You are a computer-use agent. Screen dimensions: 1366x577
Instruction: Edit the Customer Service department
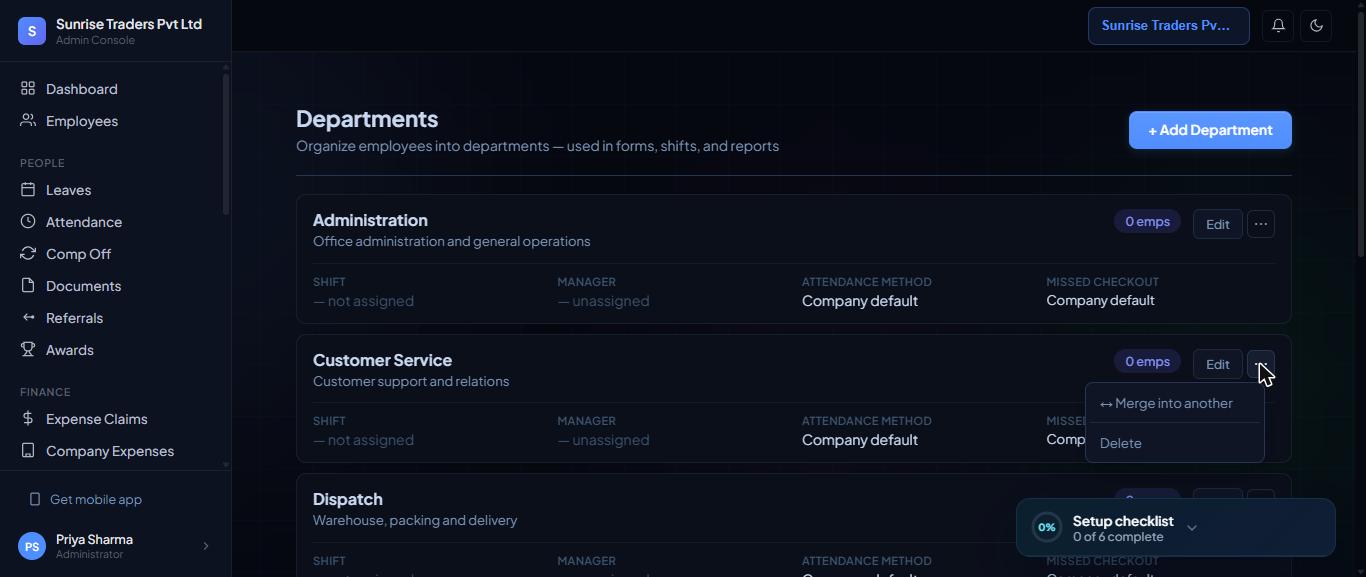pos(1217,364)
